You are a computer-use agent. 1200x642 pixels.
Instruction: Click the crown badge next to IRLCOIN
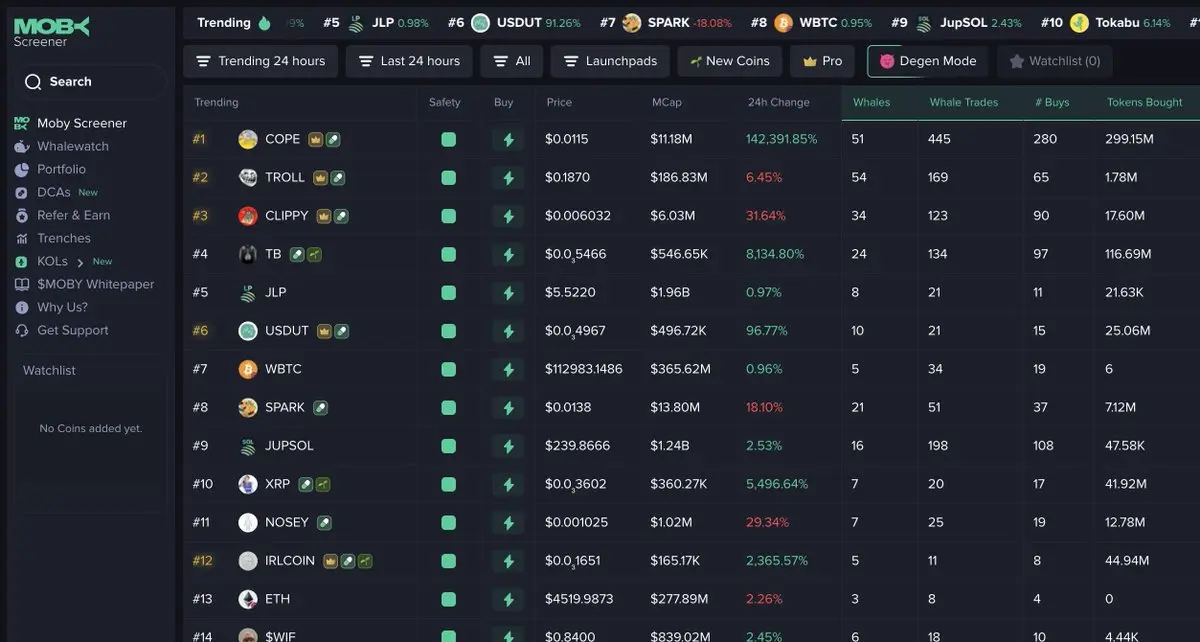click(331, 561)
